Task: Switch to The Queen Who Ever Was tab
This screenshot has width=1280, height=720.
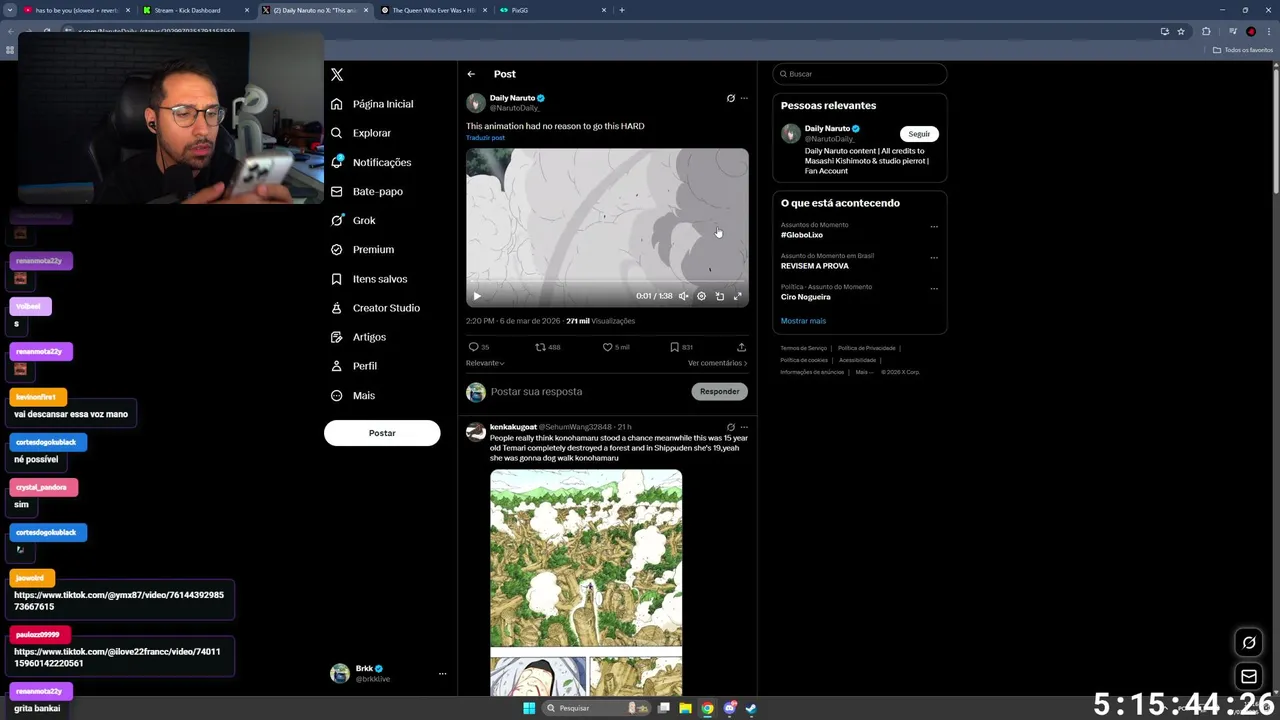Action: (x=433, y=10)
